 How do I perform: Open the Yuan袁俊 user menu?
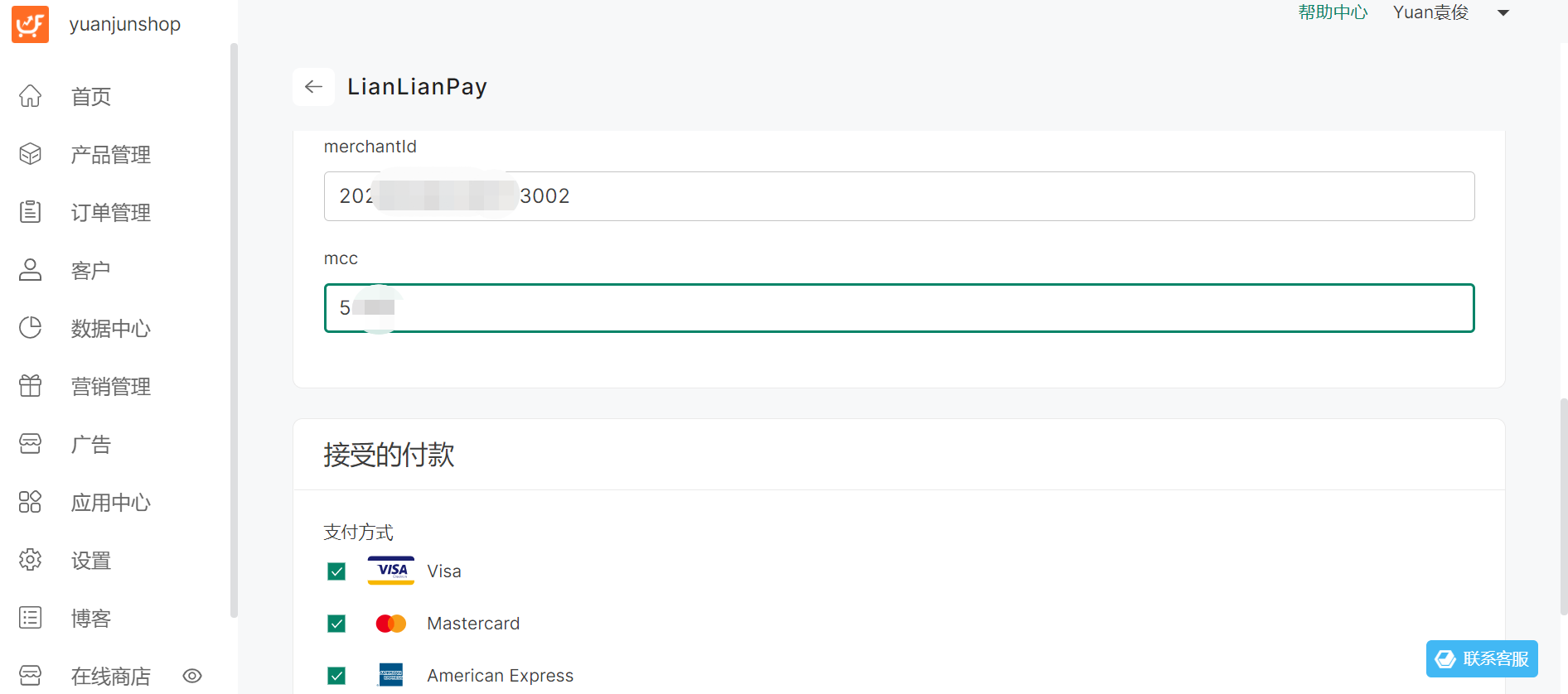tap(1430, 12)
